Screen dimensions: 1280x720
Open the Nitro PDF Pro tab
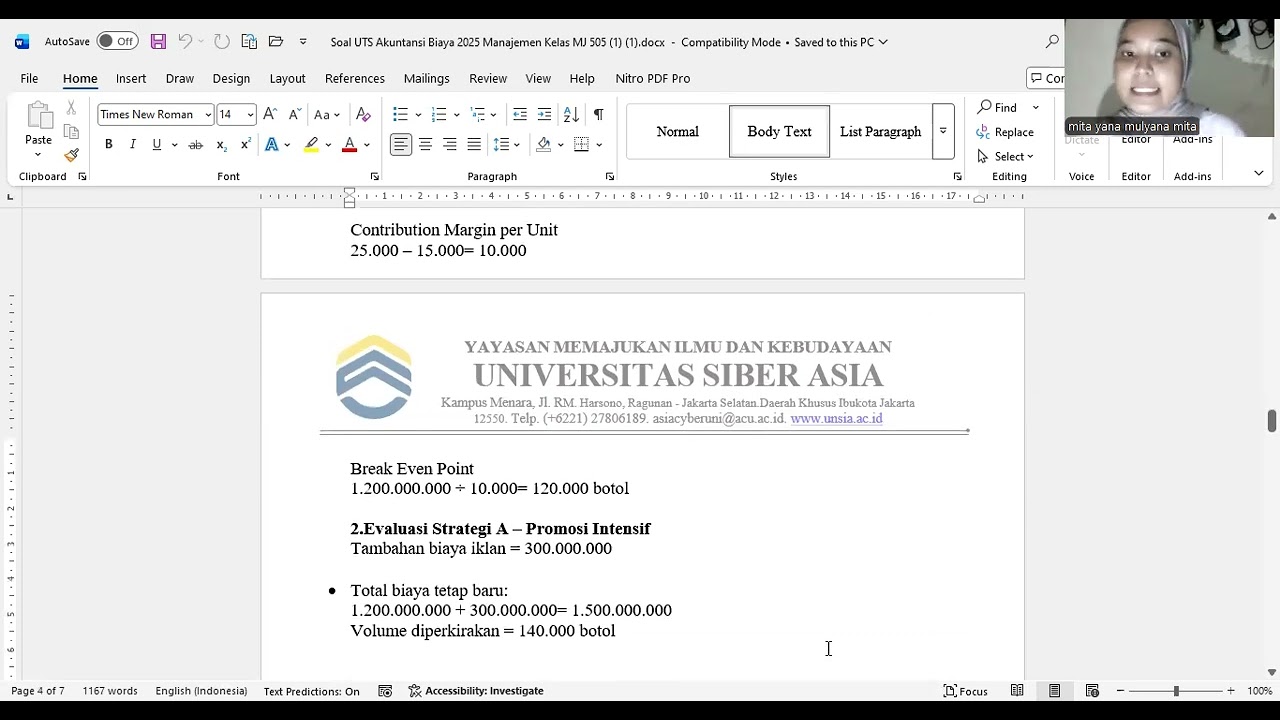click(x=653, y=78)
